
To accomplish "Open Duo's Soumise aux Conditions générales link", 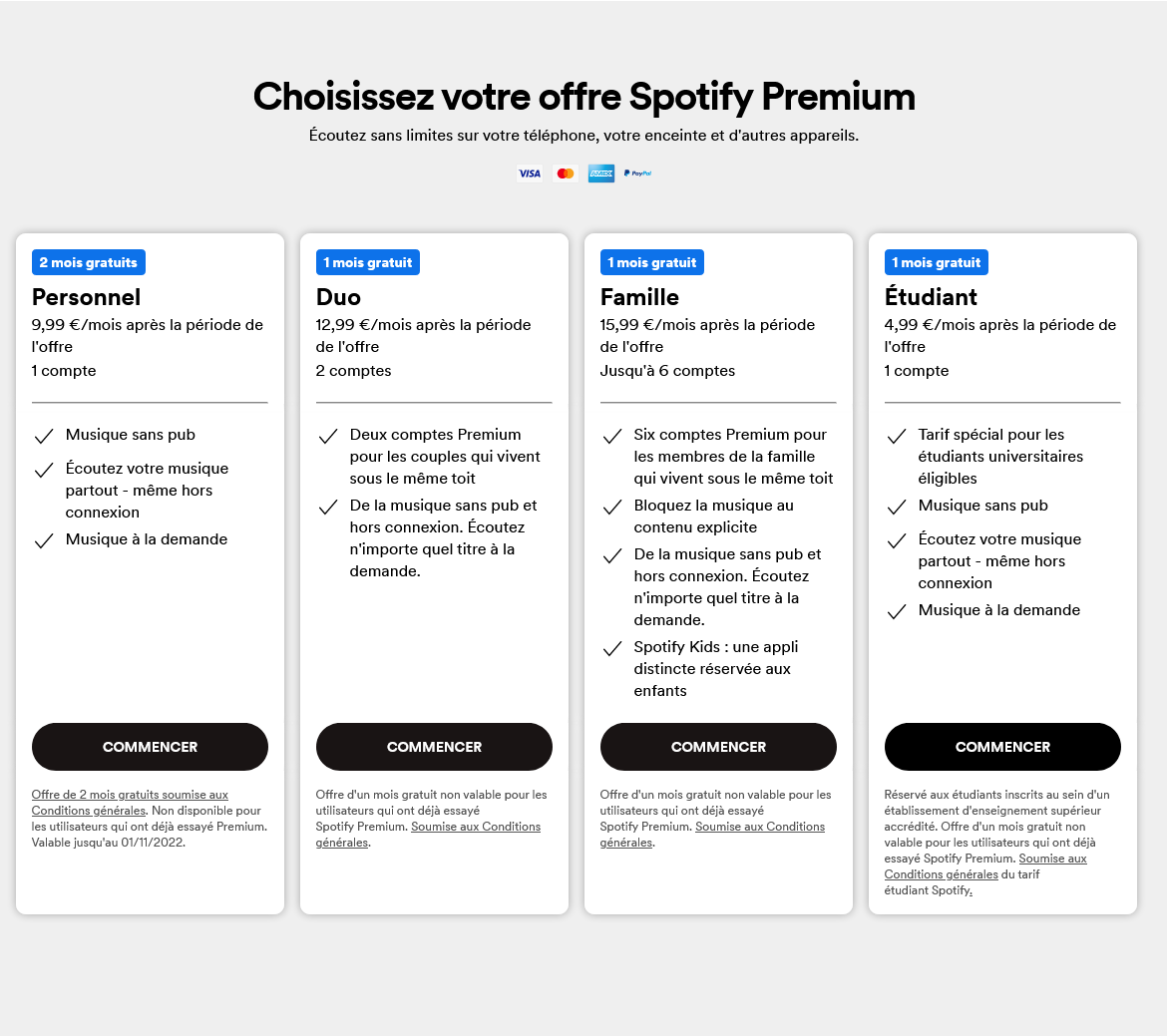I will 428,835.
